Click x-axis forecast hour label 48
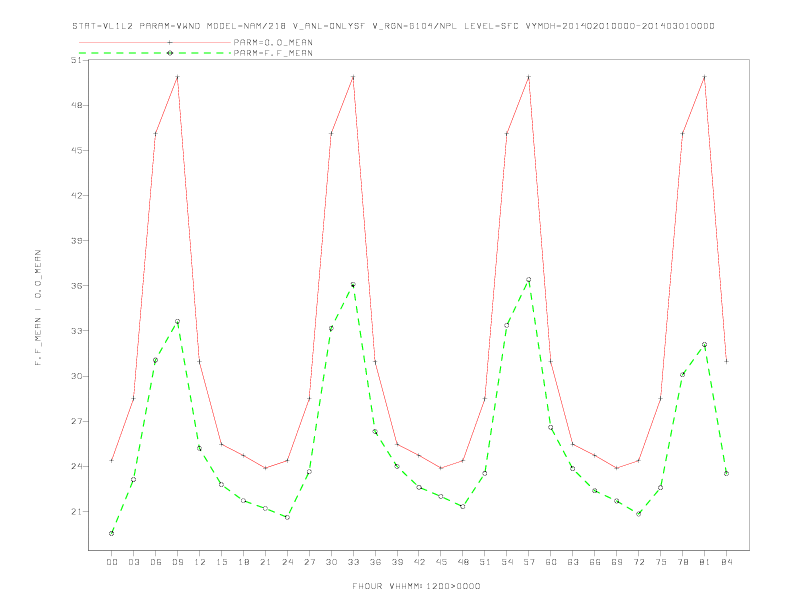Image resolution: width=792 pixels, height=612 pixels. 463,562
